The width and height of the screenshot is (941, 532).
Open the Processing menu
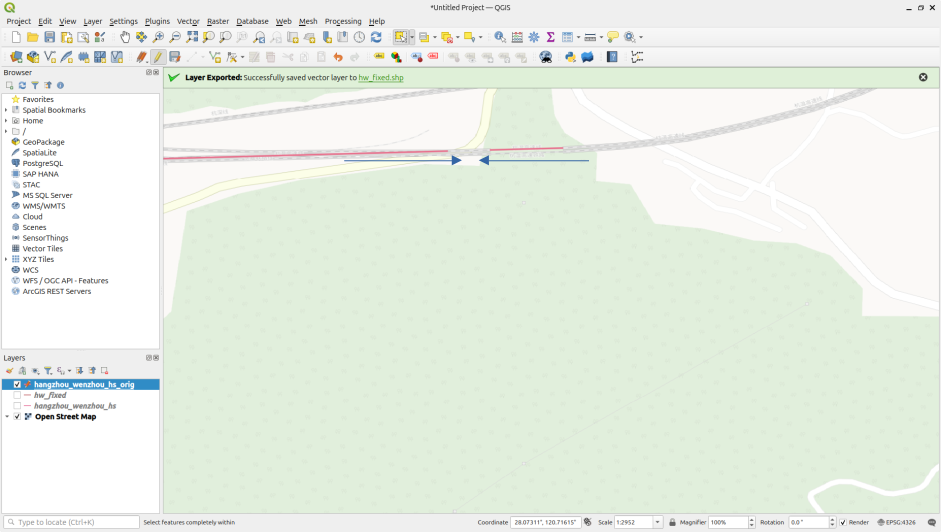(x=343, y=21)
